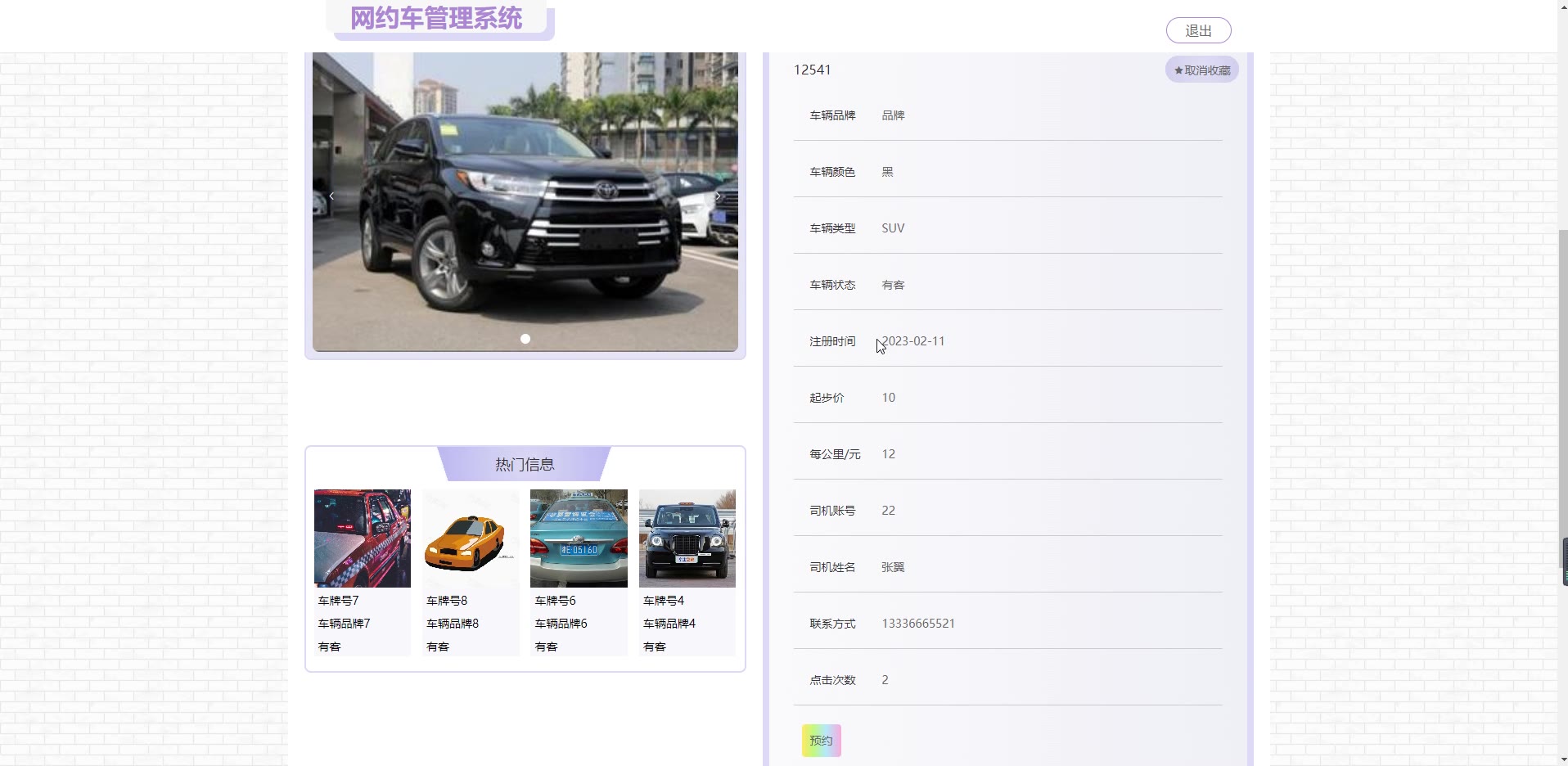Click the 车牌号8 title text
The image size is (1568, 766).
(x=447, y=601)
